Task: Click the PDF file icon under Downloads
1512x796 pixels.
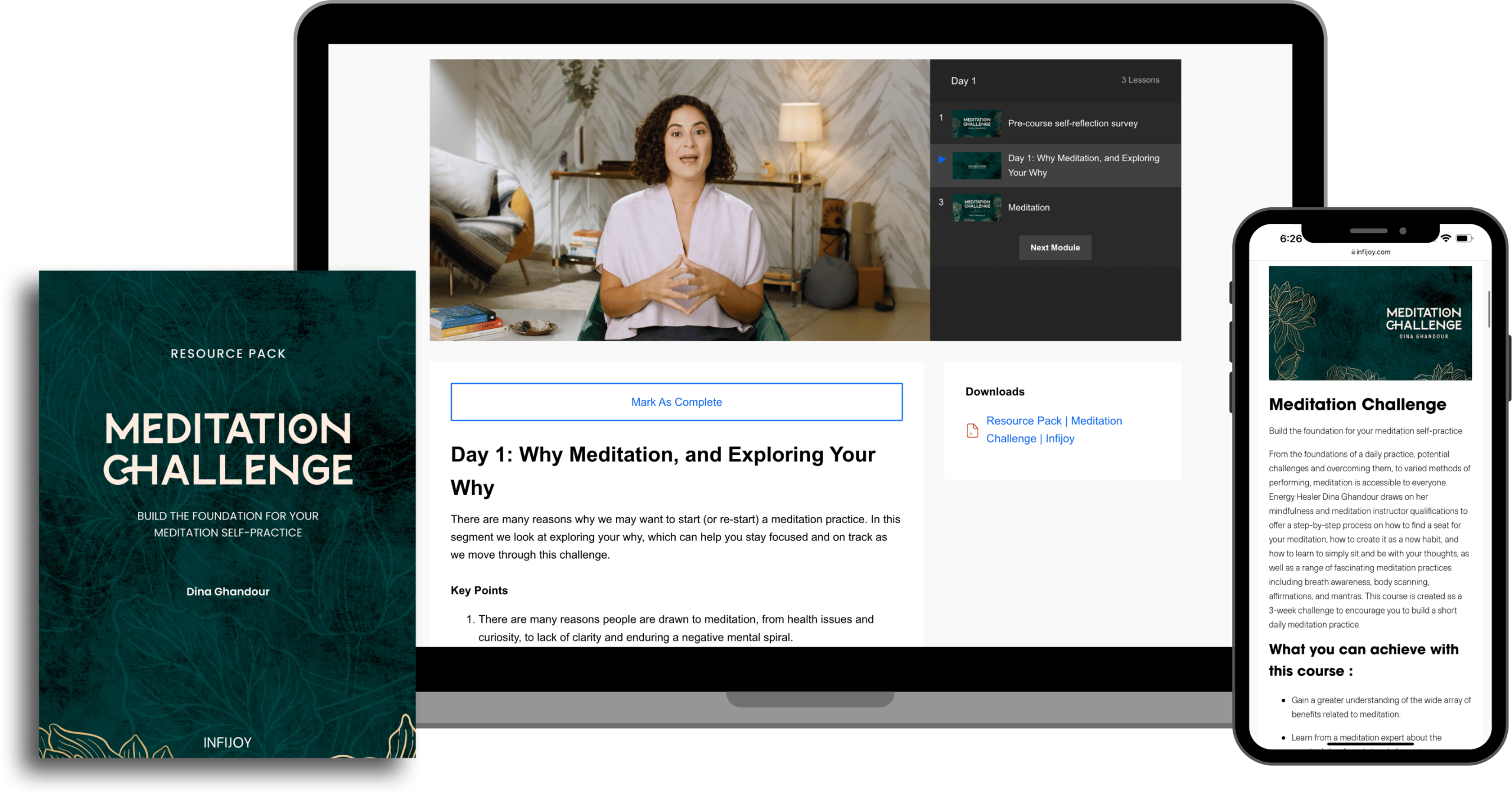Action: click(972, 430)
